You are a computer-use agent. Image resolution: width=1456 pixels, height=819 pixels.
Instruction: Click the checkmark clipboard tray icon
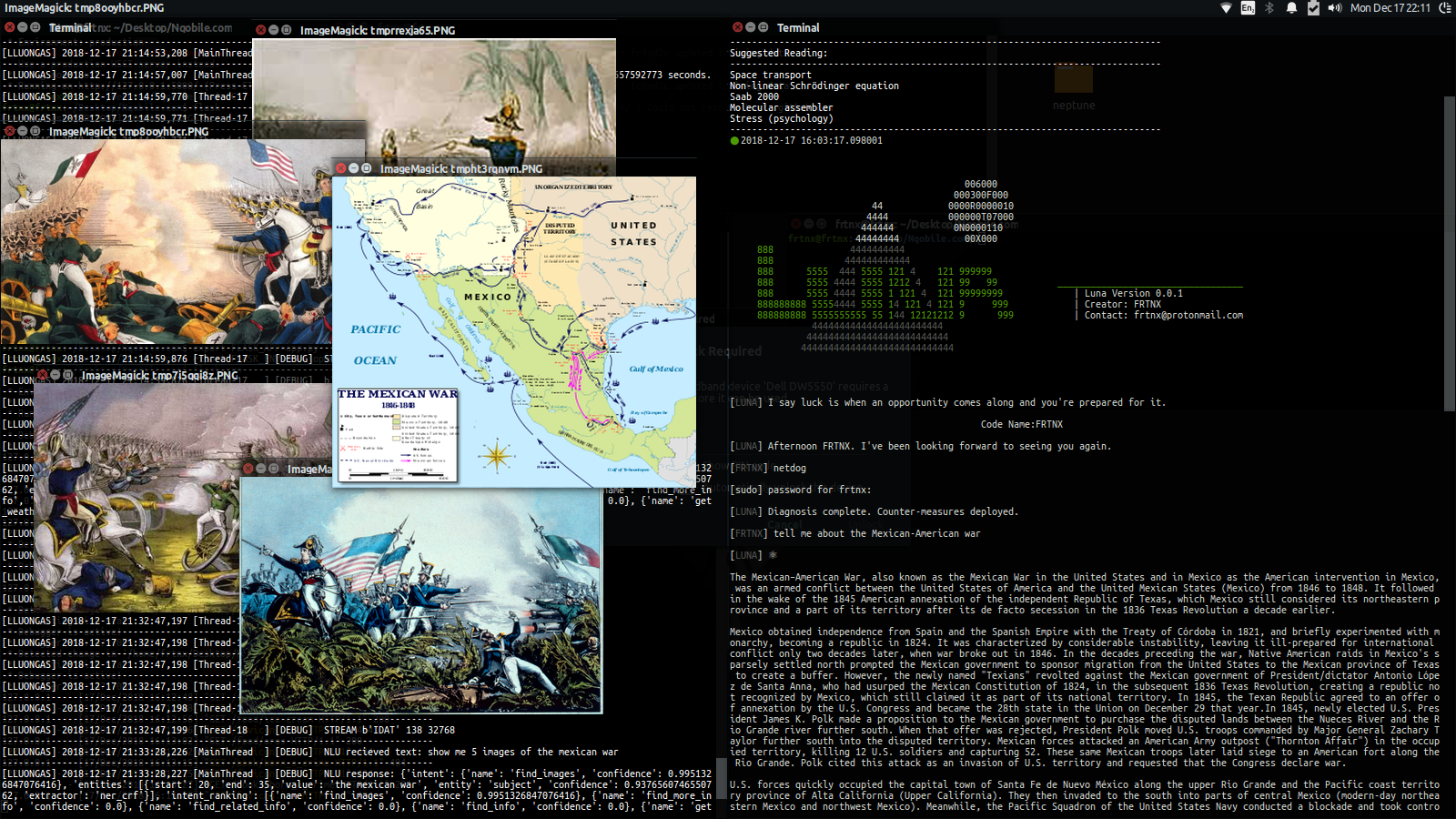[x=1313, y=8]
